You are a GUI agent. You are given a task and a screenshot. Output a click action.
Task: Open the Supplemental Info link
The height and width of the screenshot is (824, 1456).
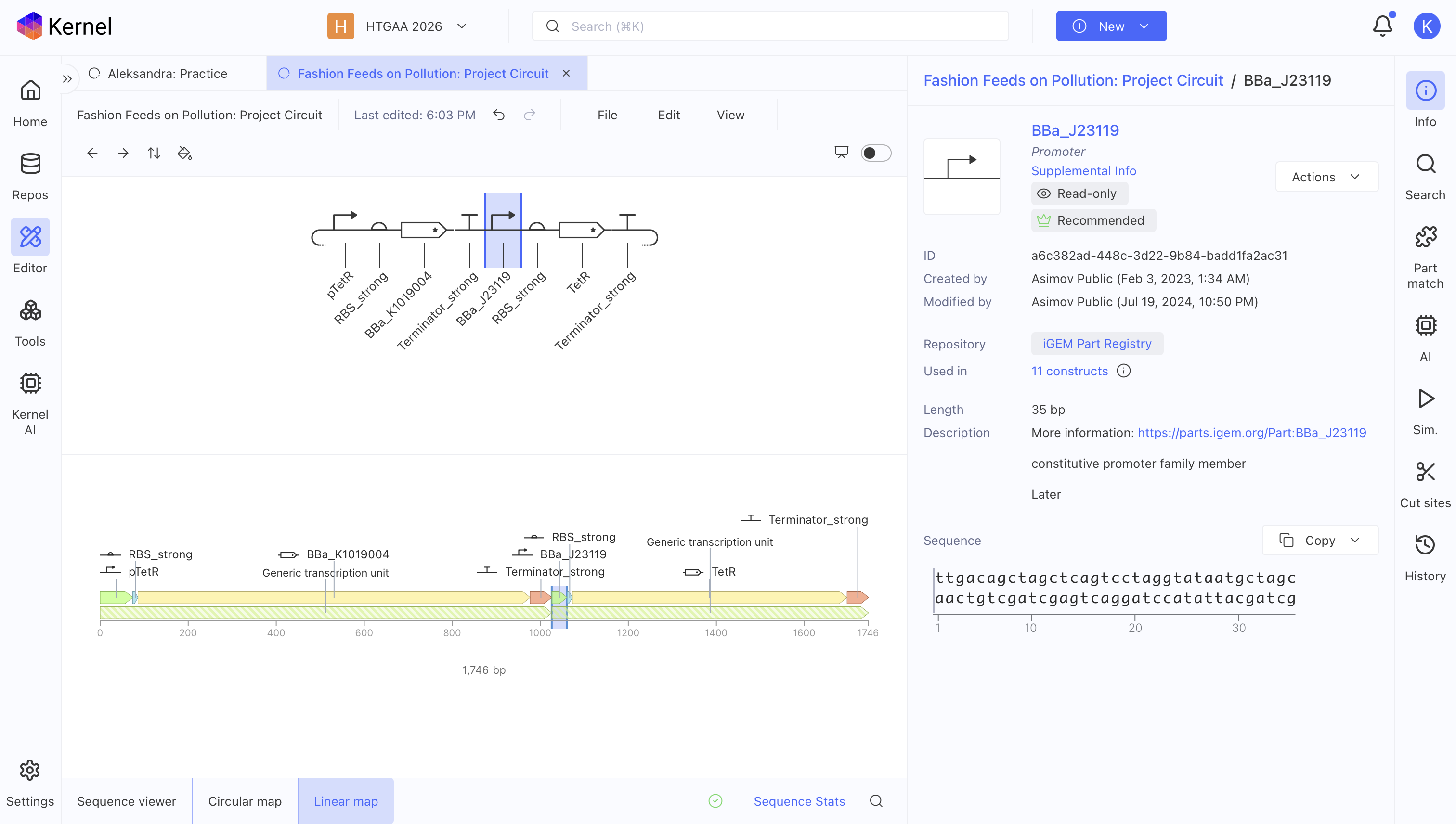1083,171
